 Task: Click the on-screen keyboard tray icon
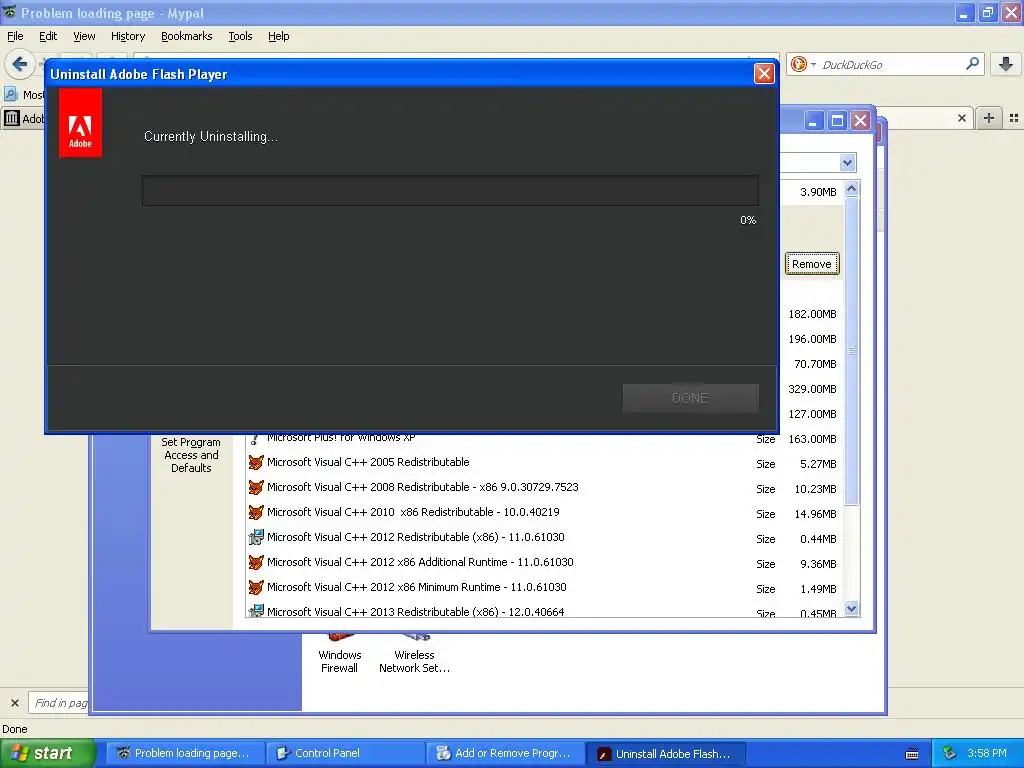[x=912, y=754]
